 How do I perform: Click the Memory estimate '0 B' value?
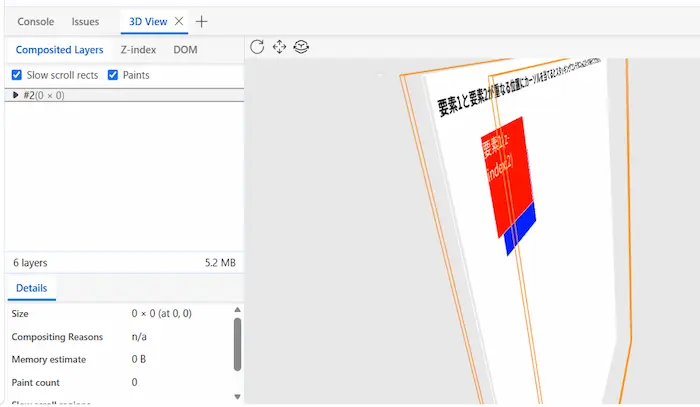pyautogui.click(x=139, y=359)
